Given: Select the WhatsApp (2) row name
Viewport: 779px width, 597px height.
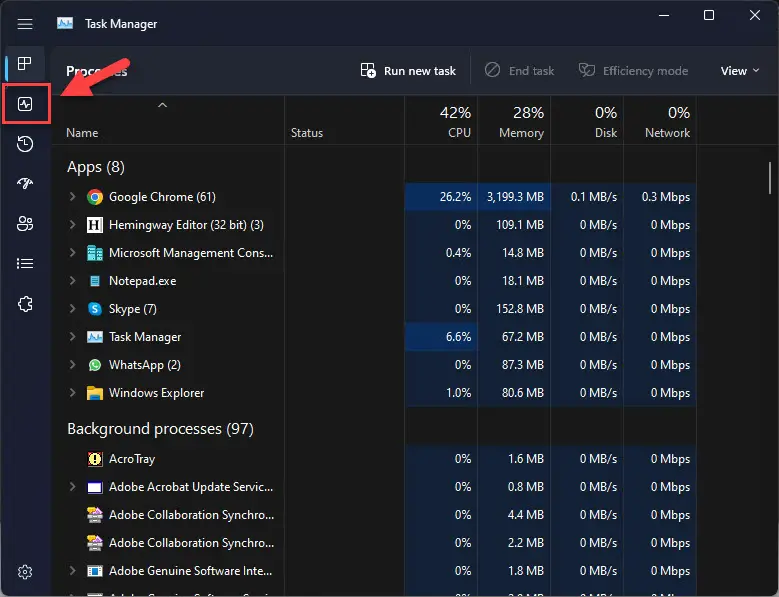Looking at the screenshot, I should pyautogui.click(x=145, y=365).
